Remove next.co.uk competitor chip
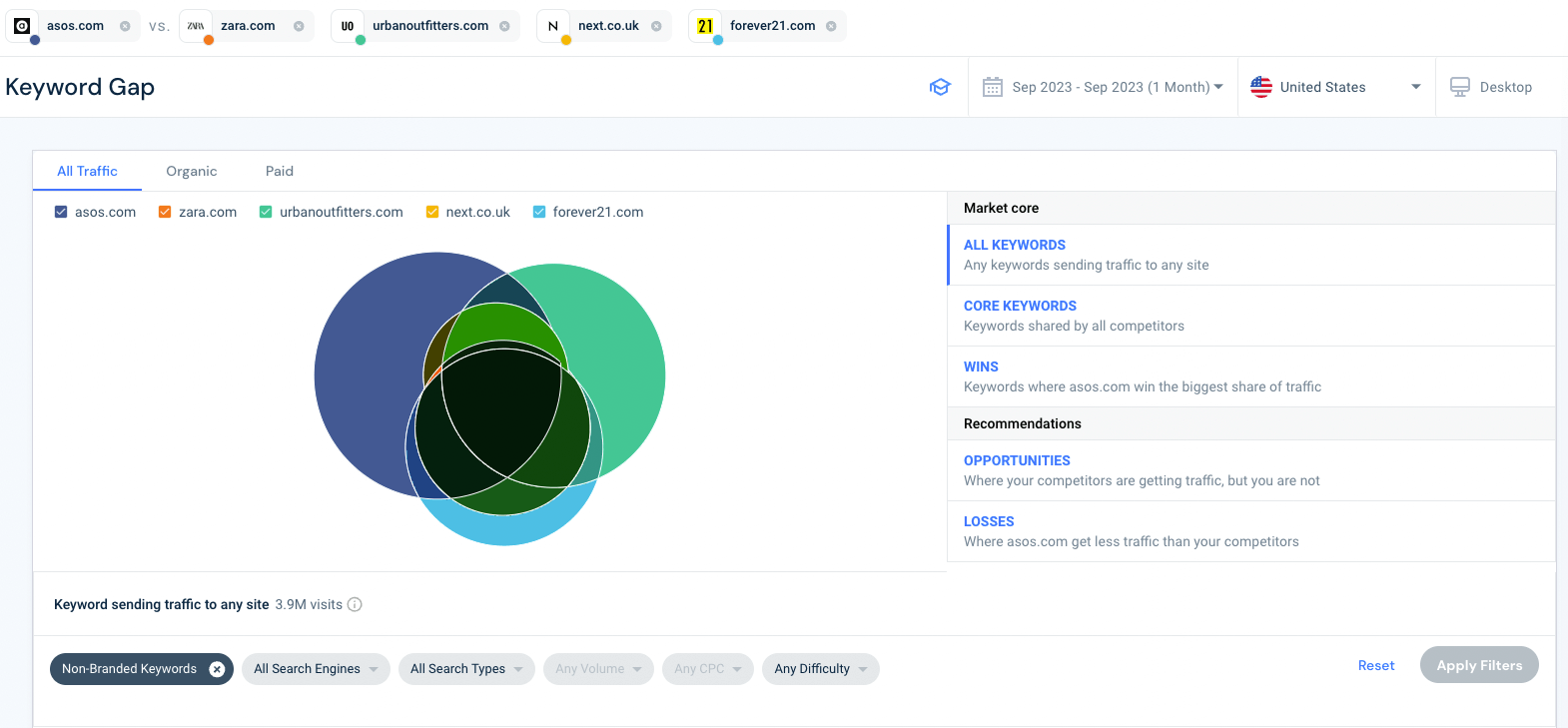Screen dimensions: 1568x728 tap(656, 26)
